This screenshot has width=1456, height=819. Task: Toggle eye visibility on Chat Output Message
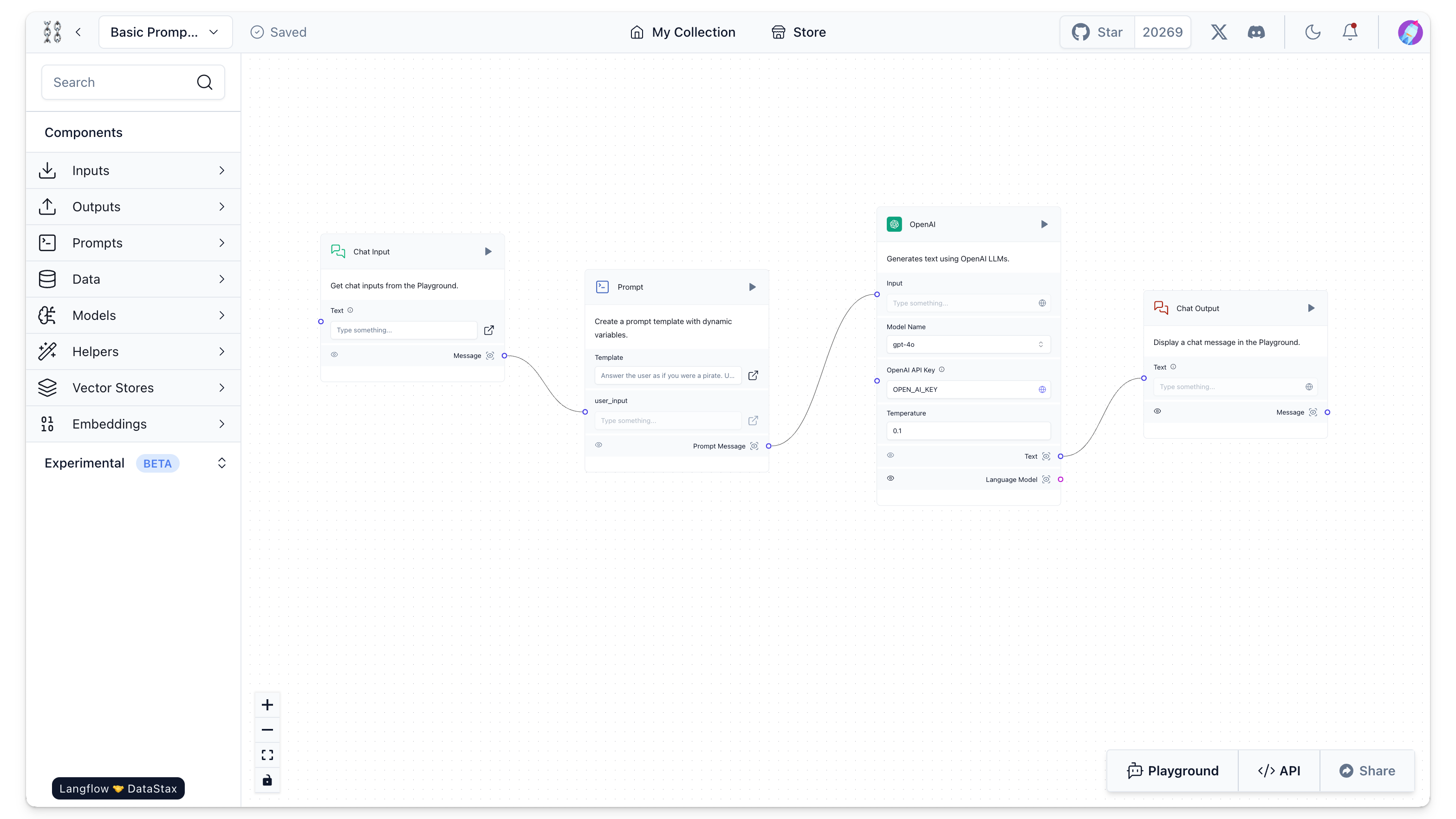point(1157,411)
